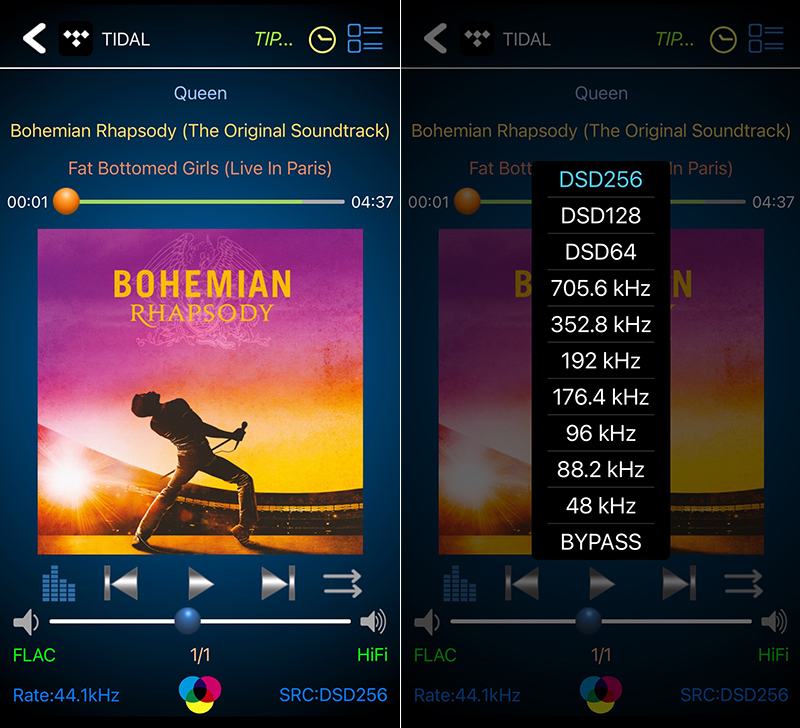Select 192 kHz sample rate
The width and height of the screenshot is (800, 728).
pos(601,361)
